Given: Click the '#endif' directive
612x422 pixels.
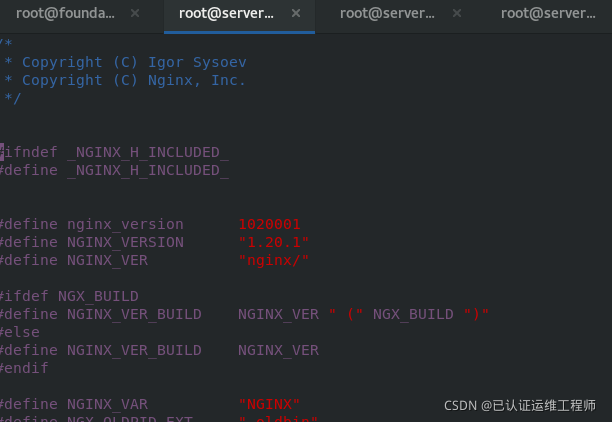Looking at the screenshot, I should pos(24,368).
